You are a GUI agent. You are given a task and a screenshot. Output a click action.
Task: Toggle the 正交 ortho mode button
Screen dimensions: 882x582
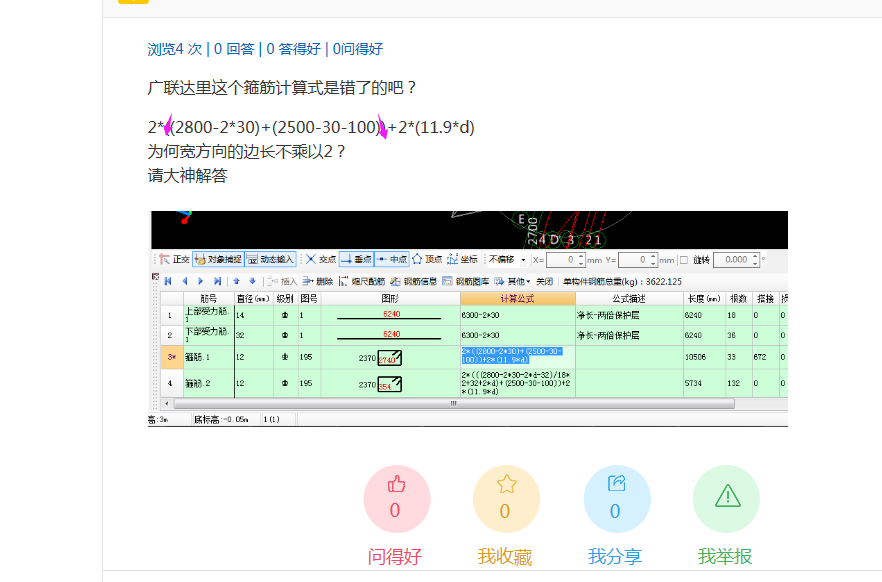pos(174,259)
